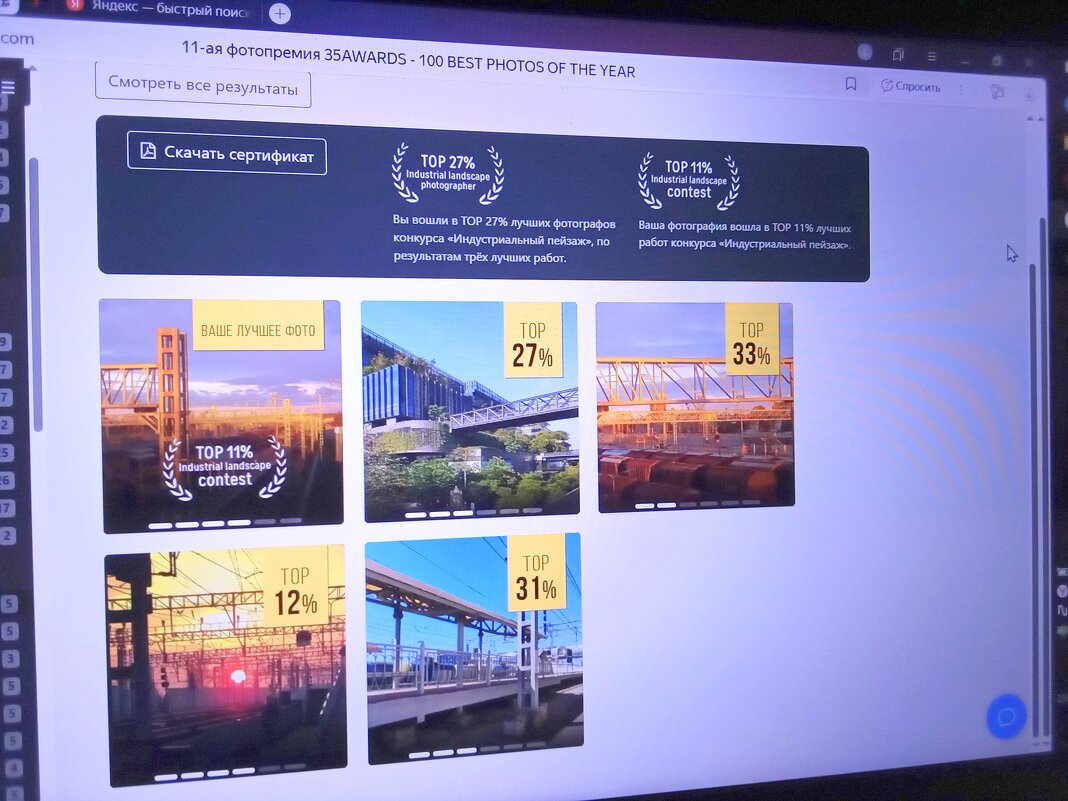Click the profile avatar circle in title bar
The width and height of the screenshot is (1068, 801).
coord(865,52)
